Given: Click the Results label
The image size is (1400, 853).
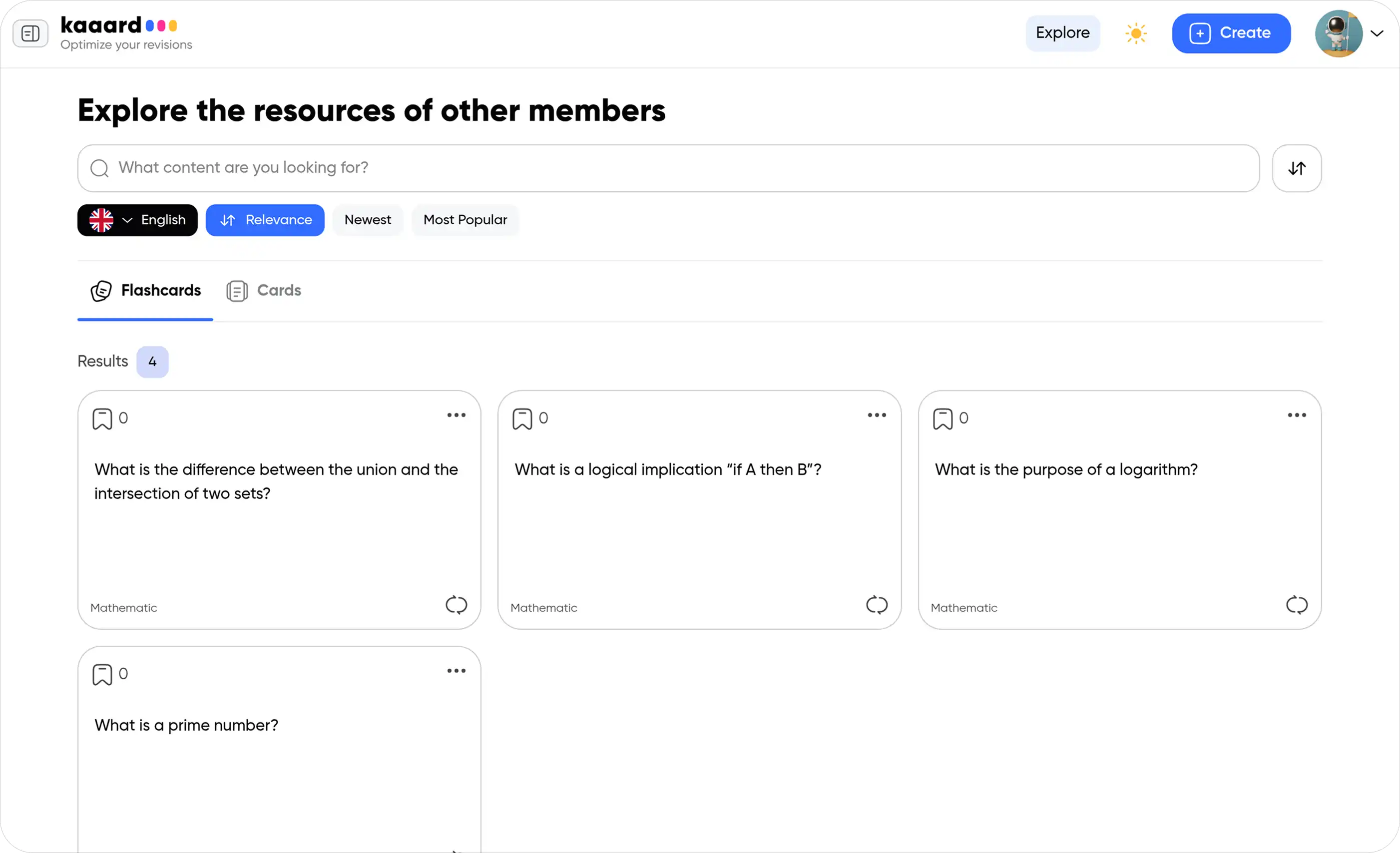Looking at the screenshot, I should (x=103, y=362).
